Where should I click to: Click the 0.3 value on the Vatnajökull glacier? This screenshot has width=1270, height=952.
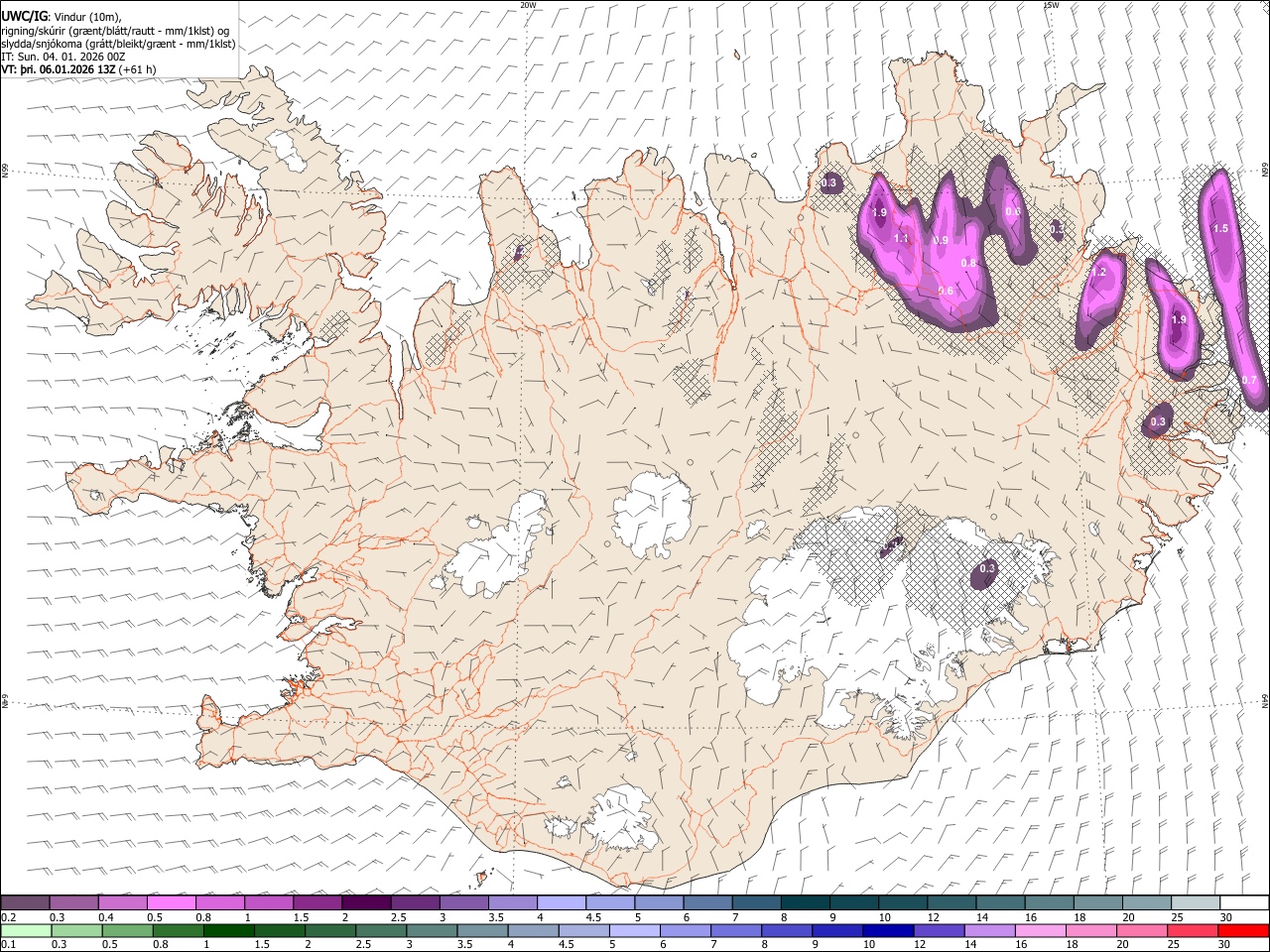pyautogui.click(x=987, y=568)
